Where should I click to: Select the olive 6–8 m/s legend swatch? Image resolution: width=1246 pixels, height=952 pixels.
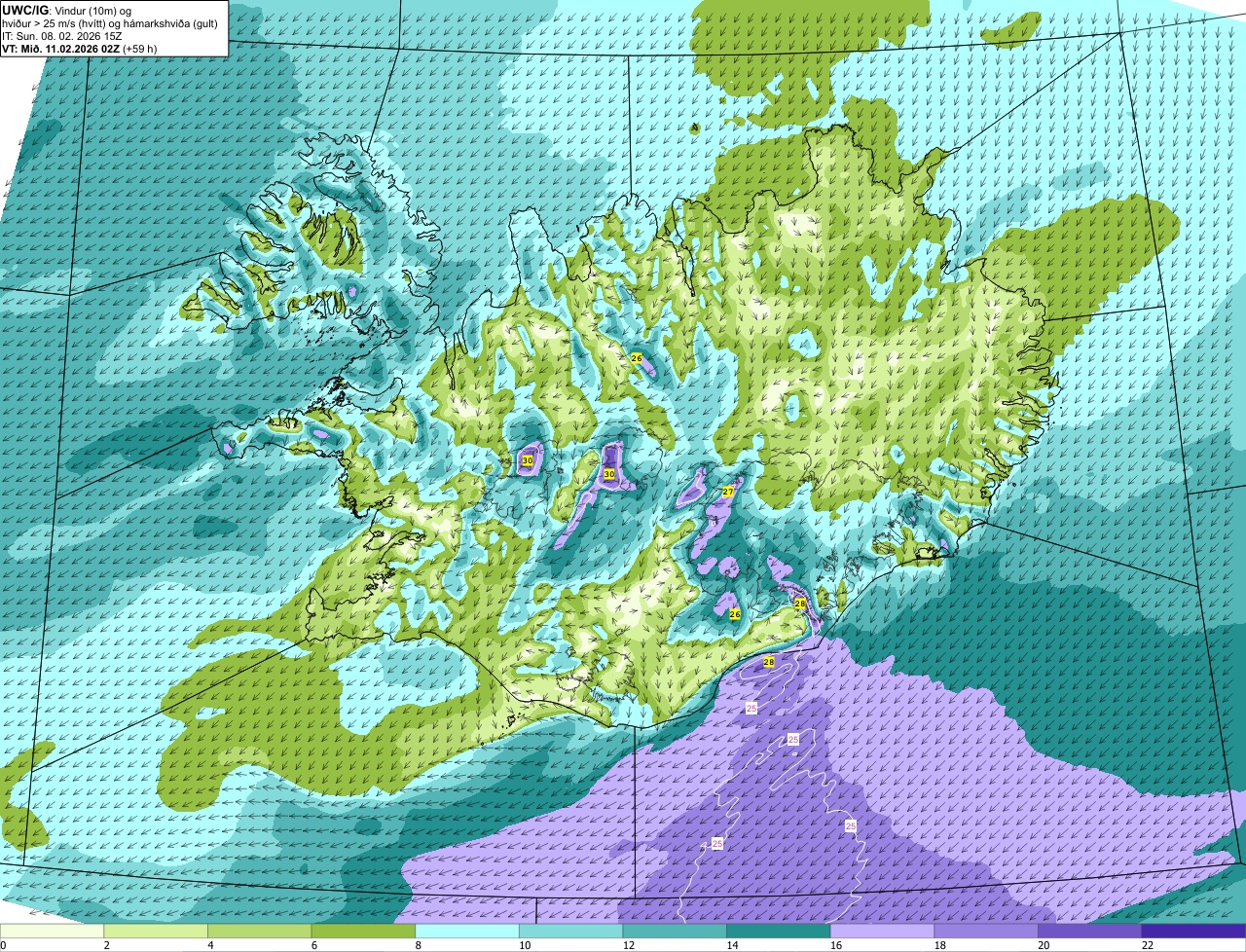(363, 931)
